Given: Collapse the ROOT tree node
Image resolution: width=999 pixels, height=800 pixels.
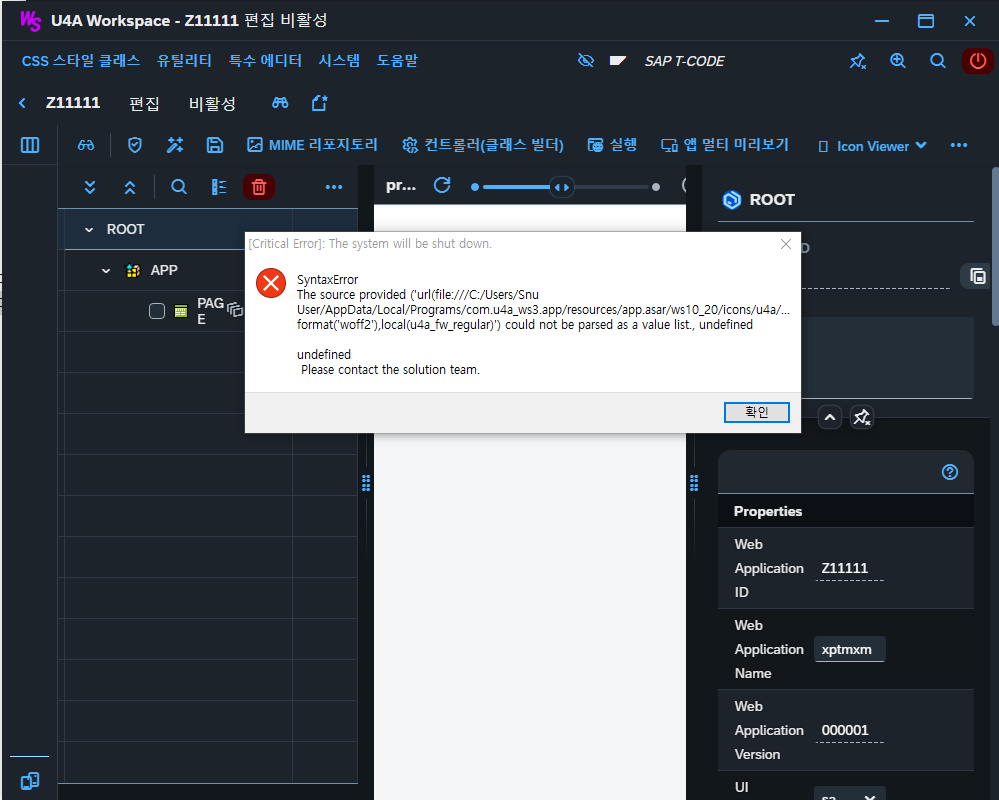Looking at the screenshot, I should 88,229.
